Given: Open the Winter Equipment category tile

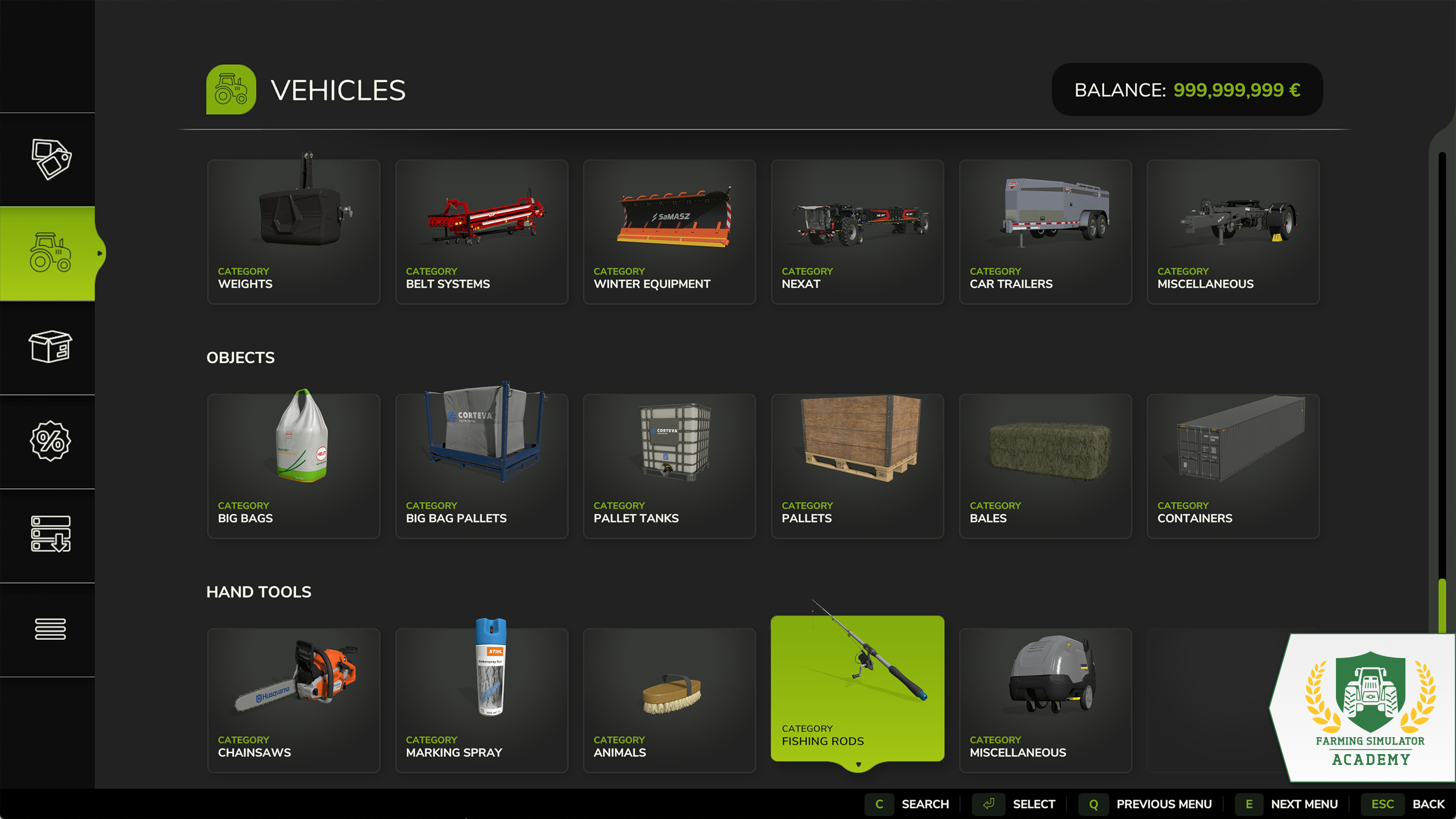Looking at the screenshot, I should coord(669,232).
